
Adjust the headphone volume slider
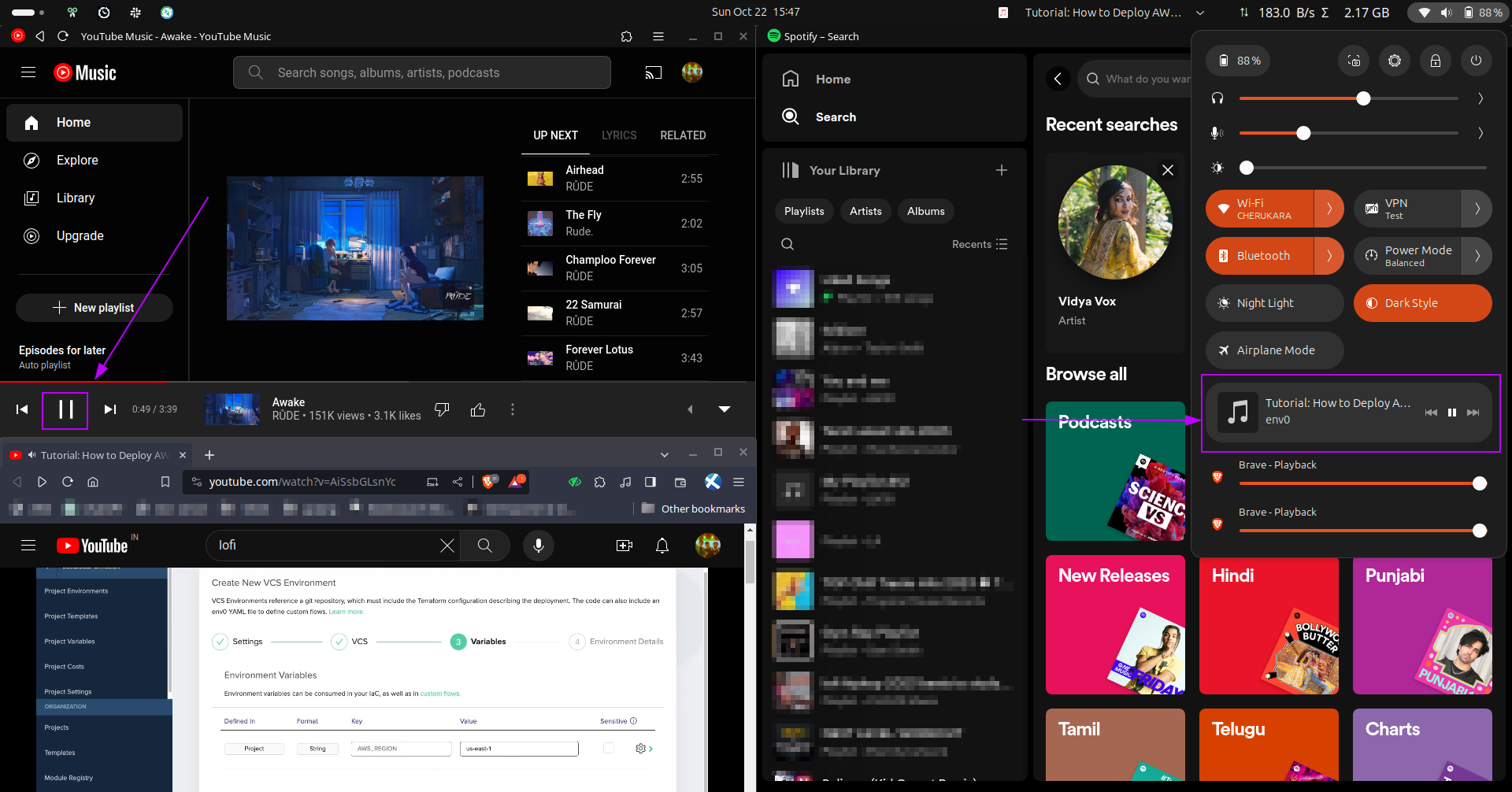click(x=1363, y=98)
